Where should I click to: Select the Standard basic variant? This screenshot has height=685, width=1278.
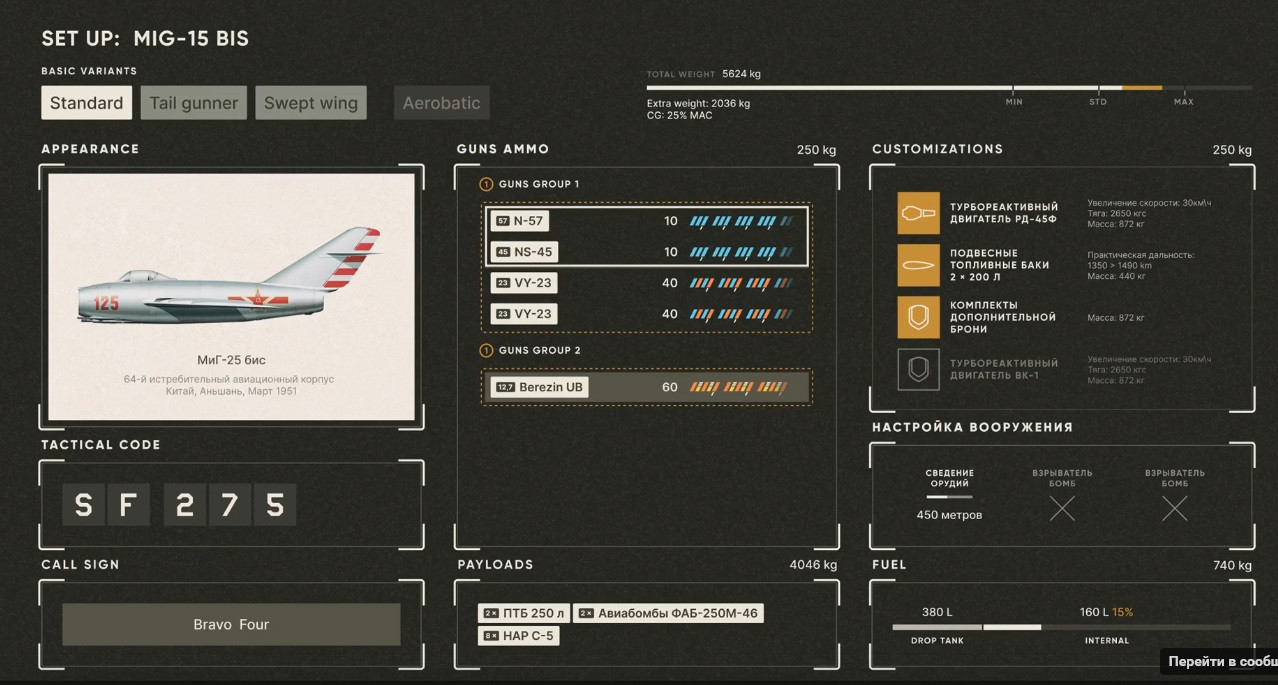point(86,103)
